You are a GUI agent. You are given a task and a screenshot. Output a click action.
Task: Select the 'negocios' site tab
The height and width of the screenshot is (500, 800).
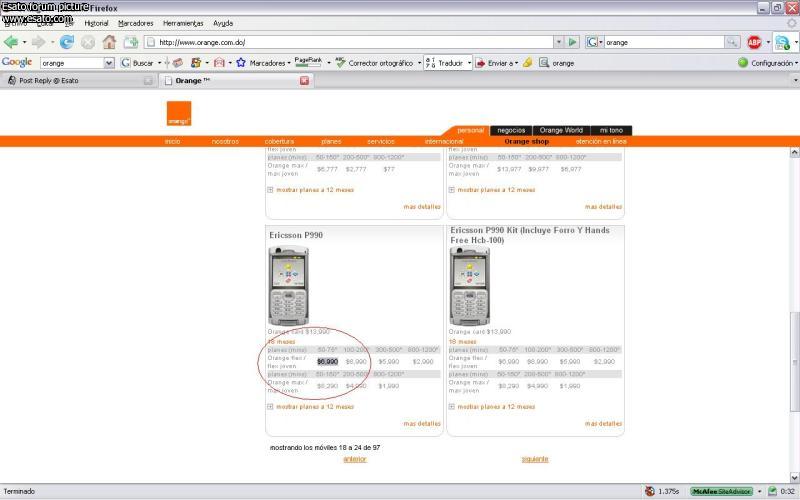511,131
